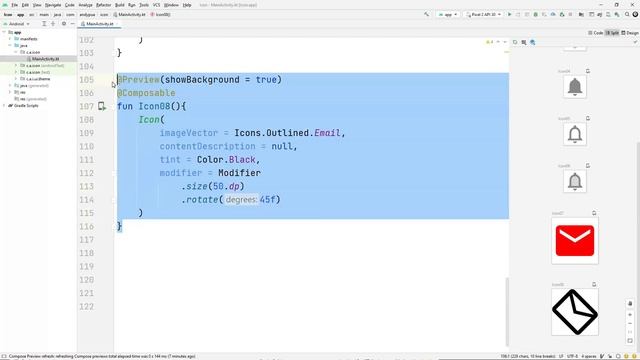Open the app run configuration dropdown

click(x=448, y=14)
